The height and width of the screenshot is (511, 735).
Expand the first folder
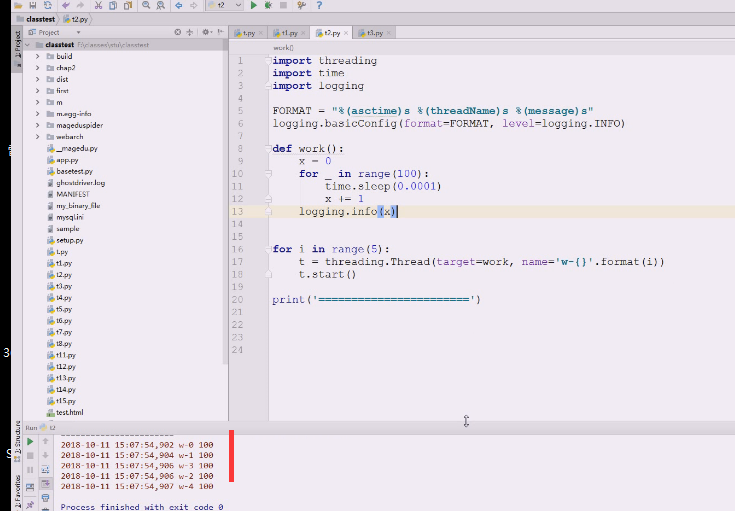point(38,90)
